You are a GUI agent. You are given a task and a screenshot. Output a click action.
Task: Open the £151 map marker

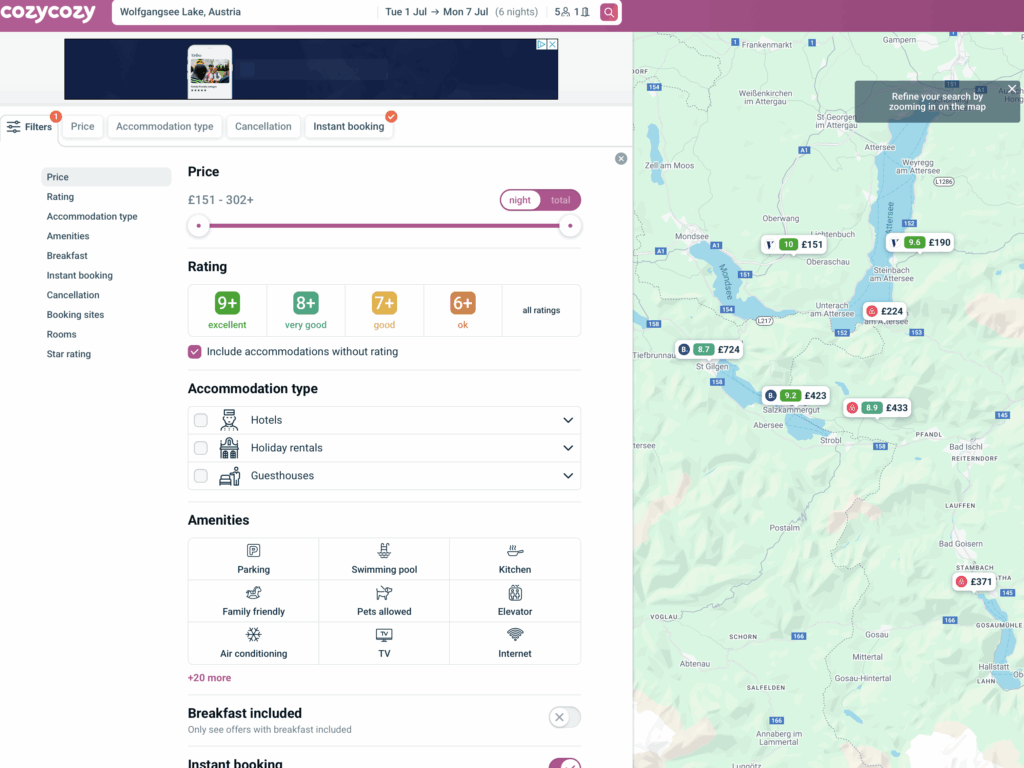pyautogui.click(x=794, y=244)
